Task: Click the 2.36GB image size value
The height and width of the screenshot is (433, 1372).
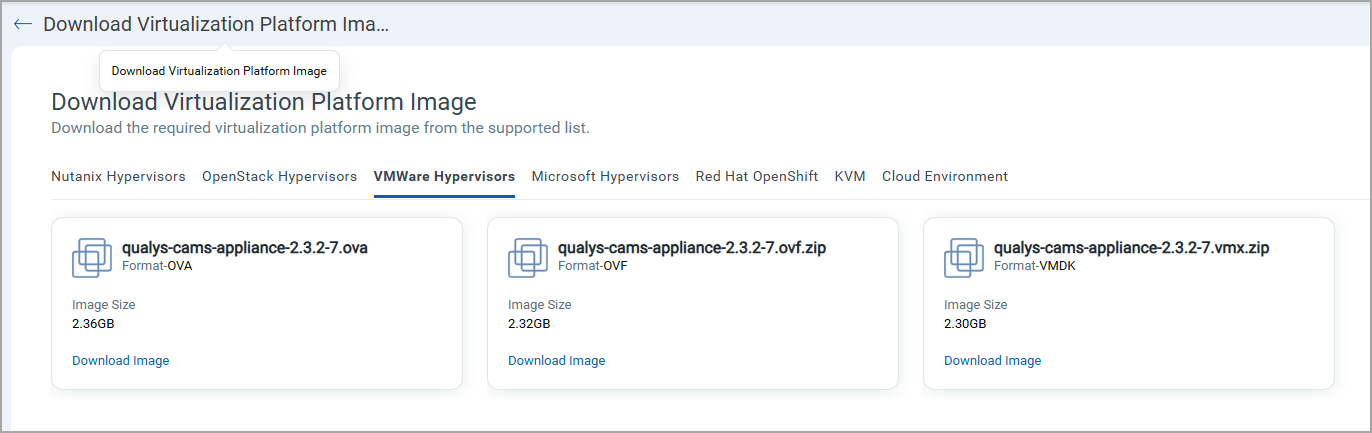Action: coord(93,324)
